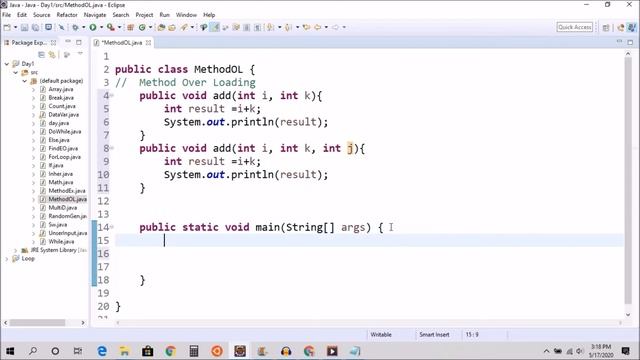Click the Windows Start button
The image size is (640, 360).
(10, 351)
